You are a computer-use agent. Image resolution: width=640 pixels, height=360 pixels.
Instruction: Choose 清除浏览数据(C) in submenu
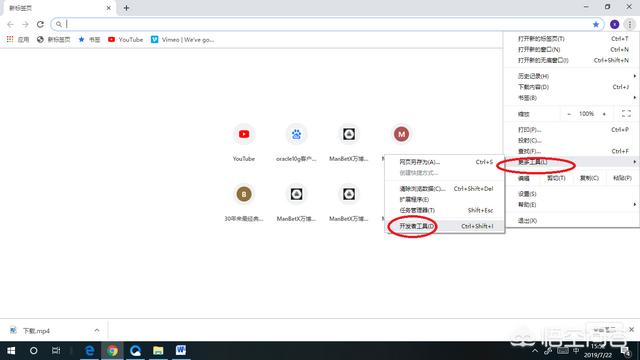[x=445, y=189]
